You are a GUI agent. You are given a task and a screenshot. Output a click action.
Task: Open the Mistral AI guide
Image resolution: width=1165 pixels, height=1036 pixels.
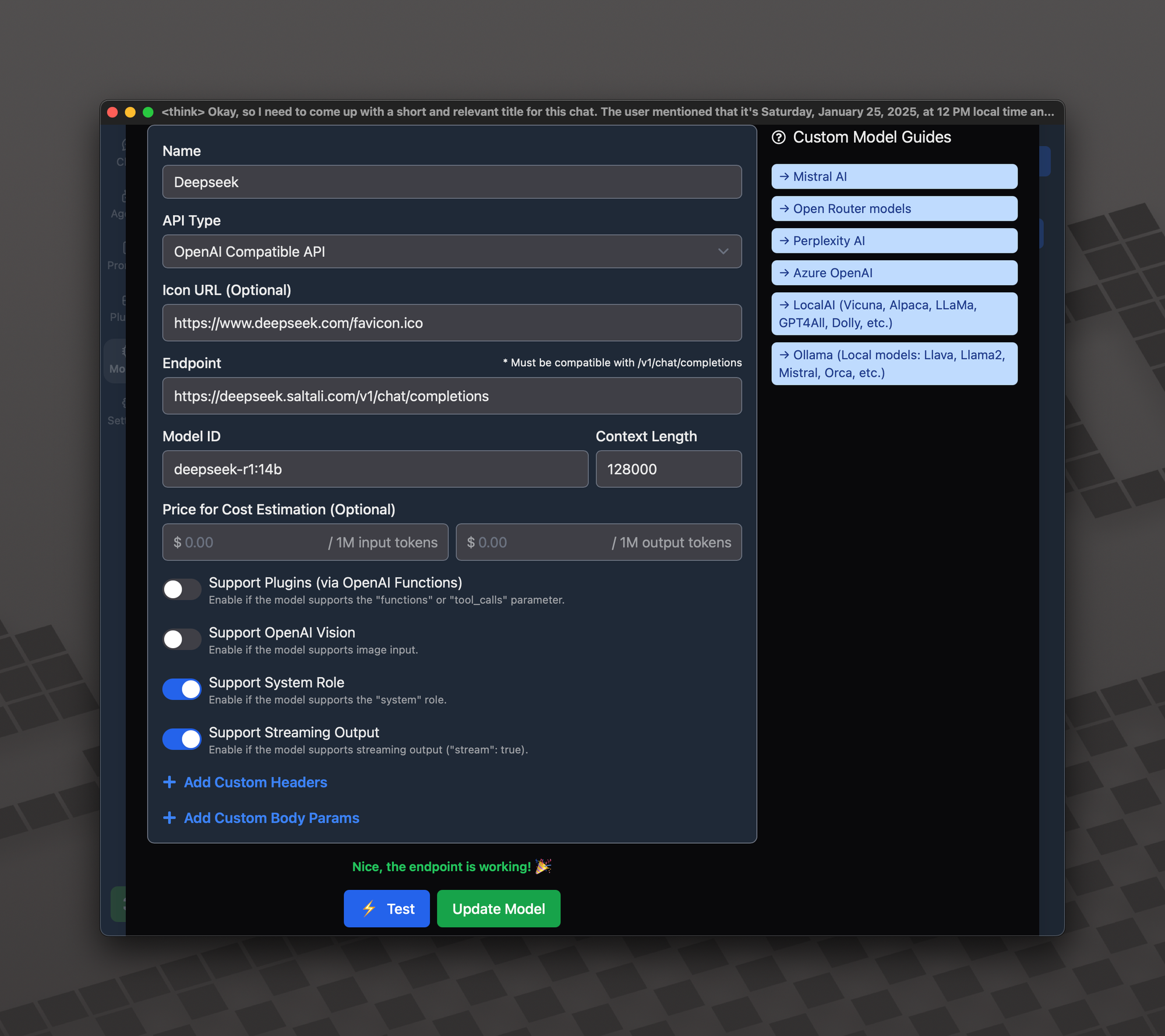click(894, 176)
